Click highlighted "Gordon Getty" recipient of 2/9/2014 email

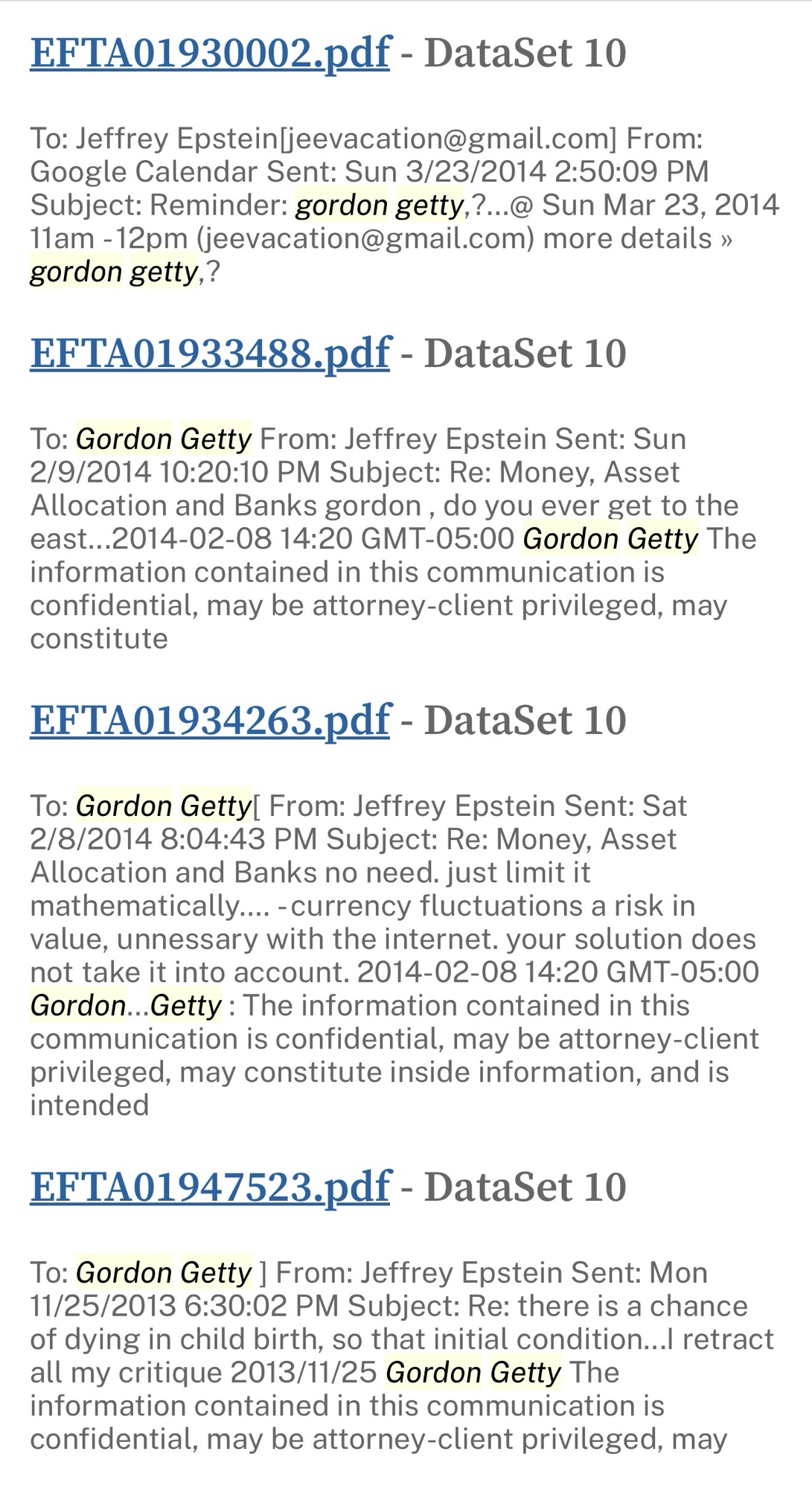164,439
